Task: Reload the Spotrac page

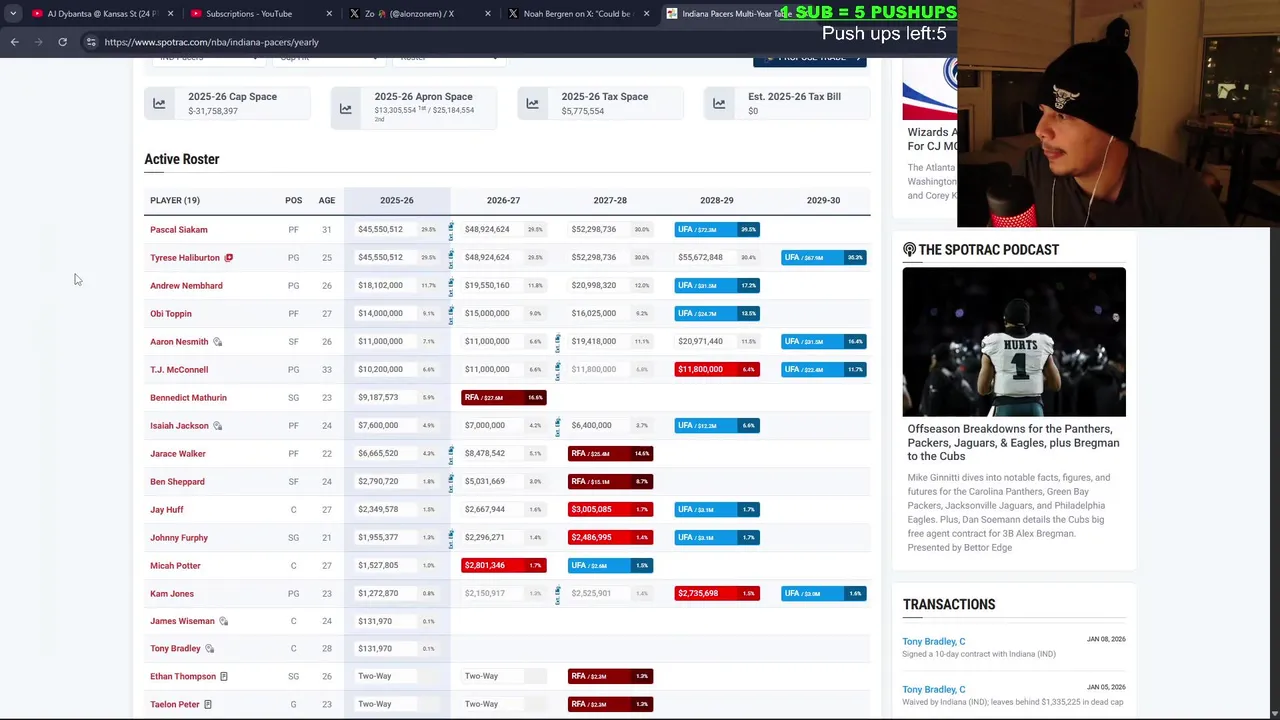Action: click(x=62, y=42)
